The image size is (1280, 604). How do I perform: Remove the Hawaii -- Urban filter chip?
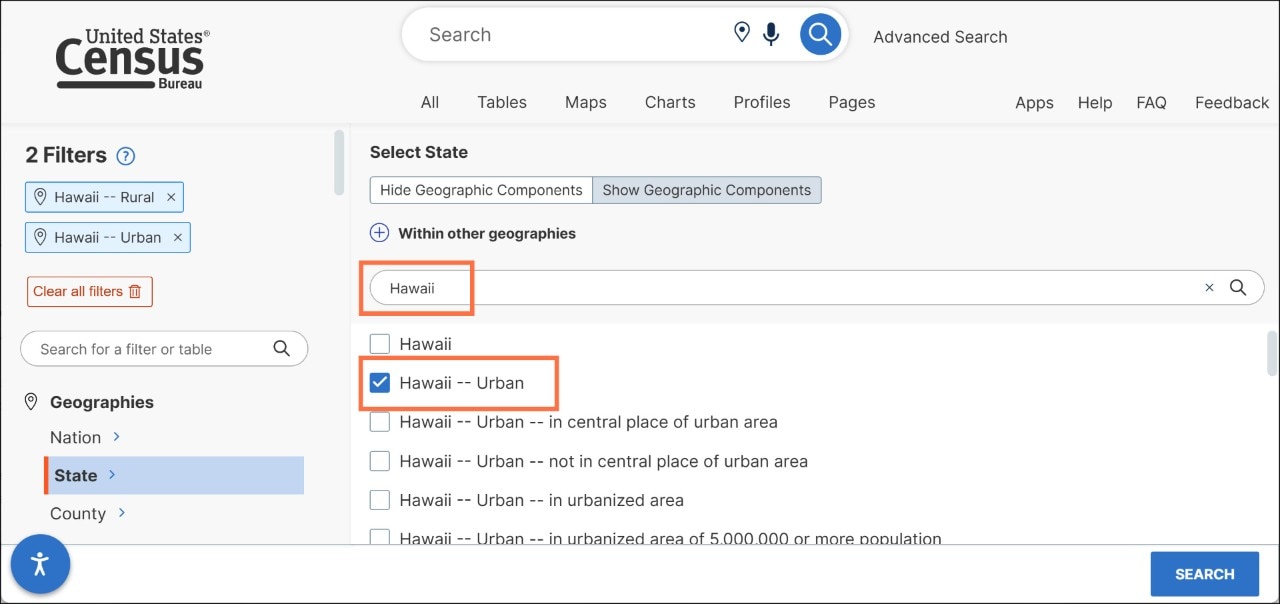(178, 237)
